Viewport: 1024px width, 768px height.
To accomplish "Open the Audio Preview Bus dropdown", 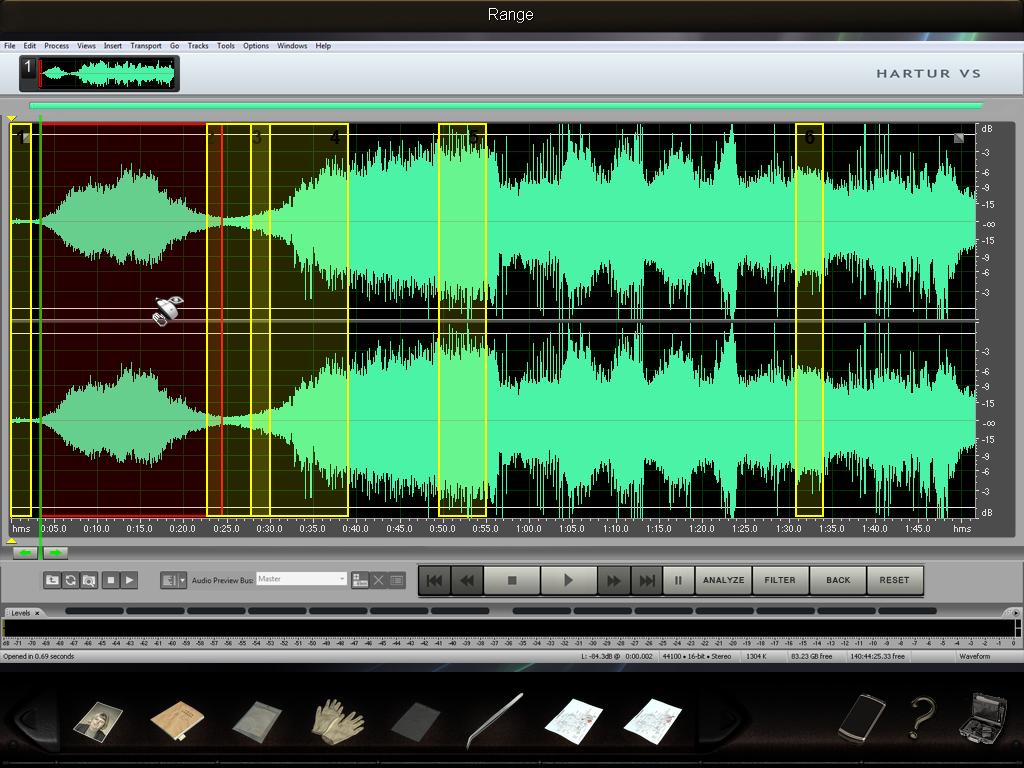I will (x=301, y=579).
